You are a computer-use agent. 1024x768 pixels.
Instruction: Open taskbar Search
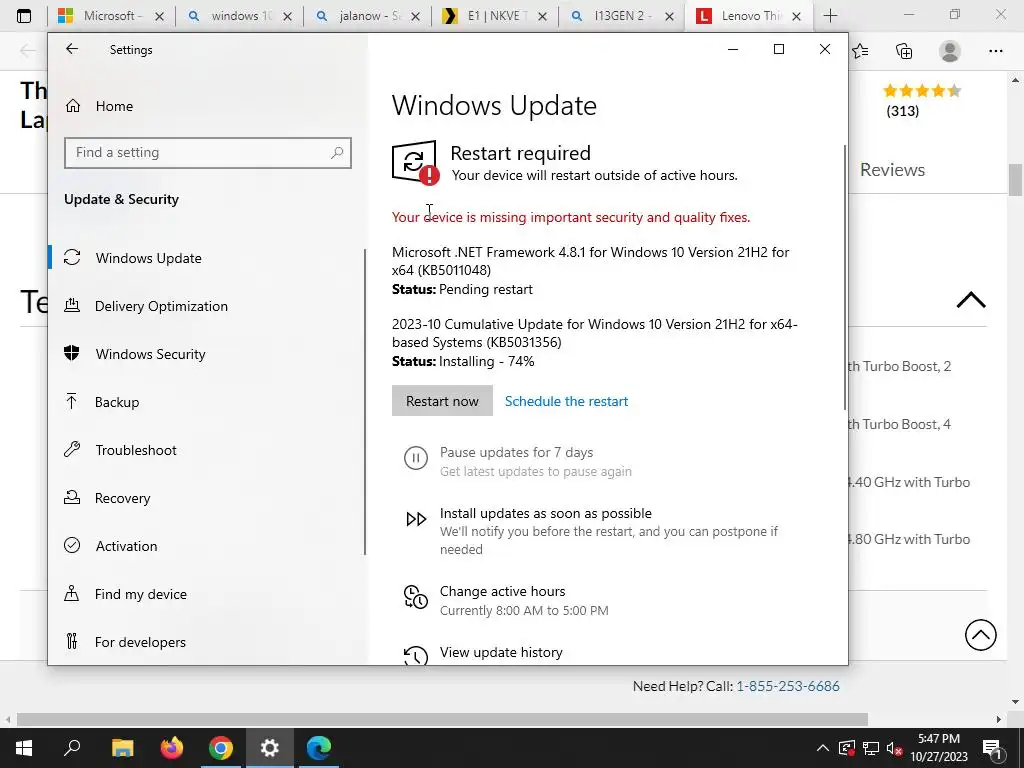[72, 748]
